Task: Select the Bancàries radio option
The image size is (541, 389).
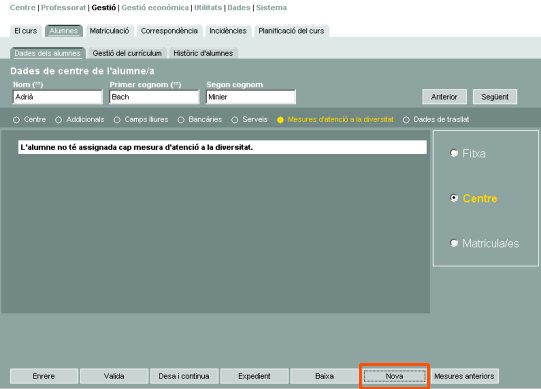Action: point(181,120)
